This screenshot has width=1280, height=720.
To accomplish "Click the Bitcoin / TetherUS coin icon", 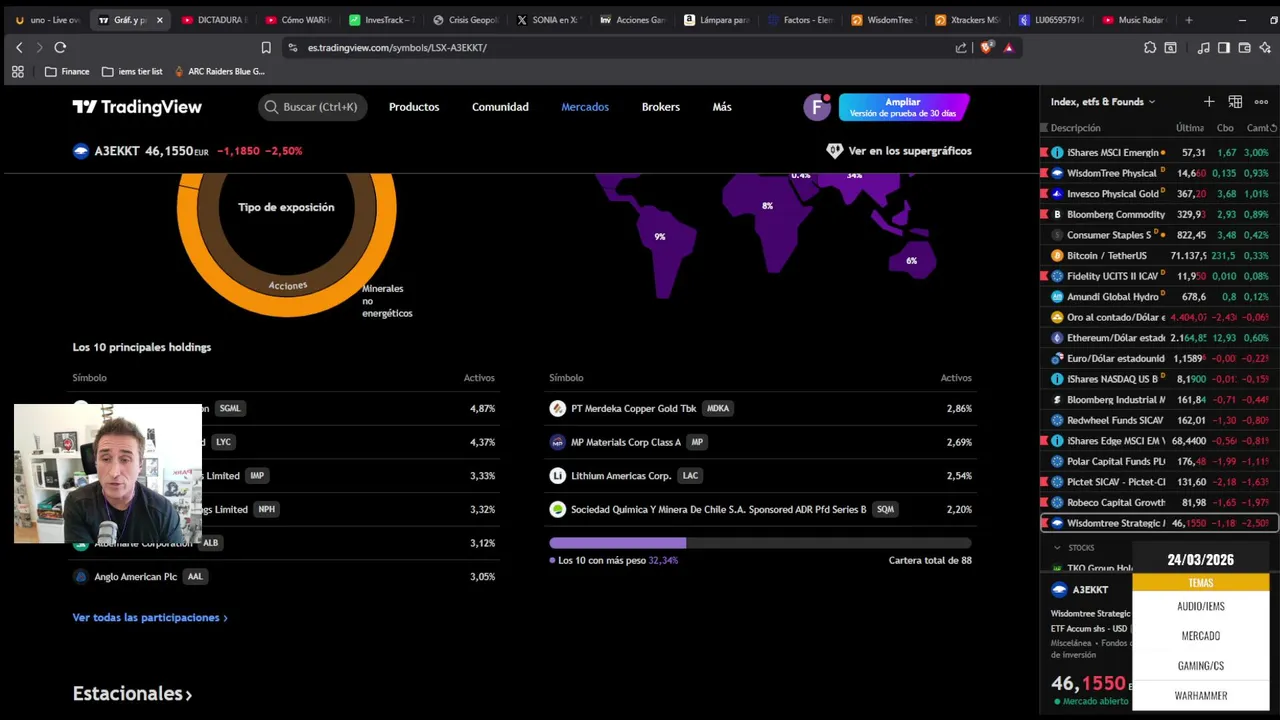I will (x=1057, y=255).
